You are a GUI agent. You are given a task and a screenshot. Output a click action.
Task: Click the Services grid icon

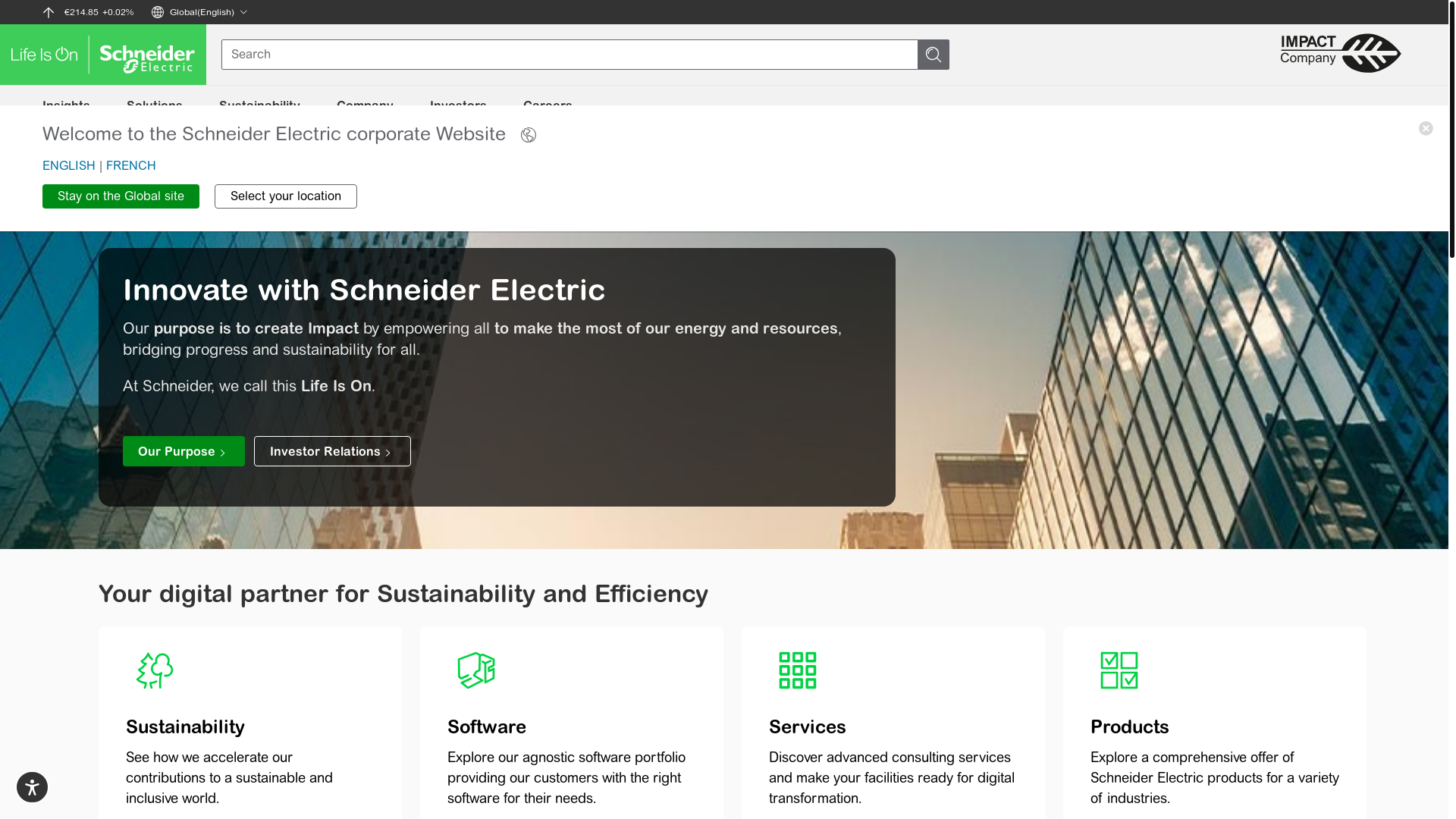coord(798,670)
